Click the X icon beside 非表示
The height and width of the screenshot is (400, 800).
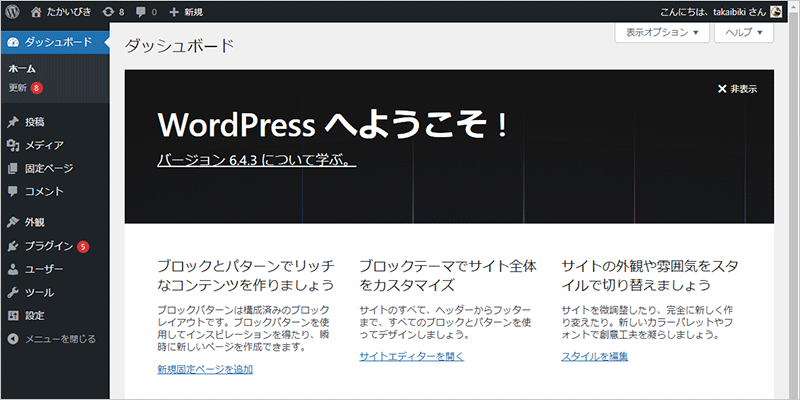pos(721,89)
